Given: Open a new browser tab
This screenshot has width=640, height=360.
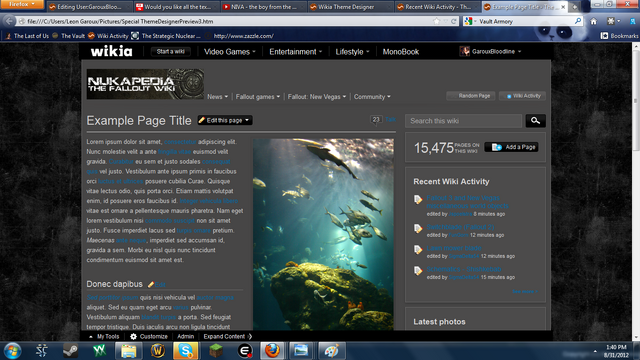Looking at the screenshot, I should tap(574, 7).
